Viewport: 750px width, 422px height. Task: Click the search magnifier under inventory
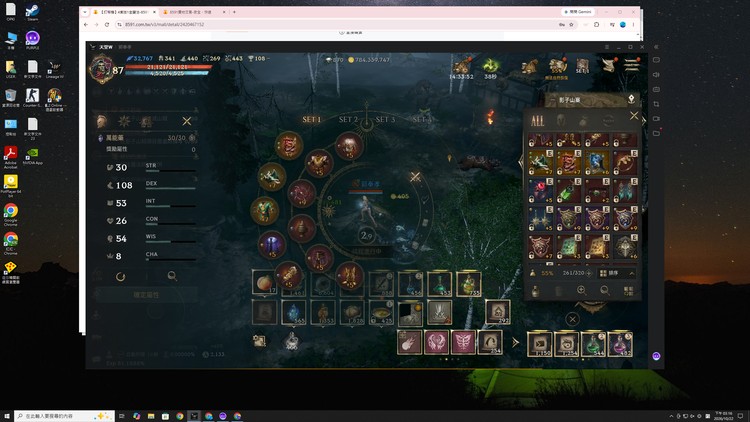click(605, 290)
